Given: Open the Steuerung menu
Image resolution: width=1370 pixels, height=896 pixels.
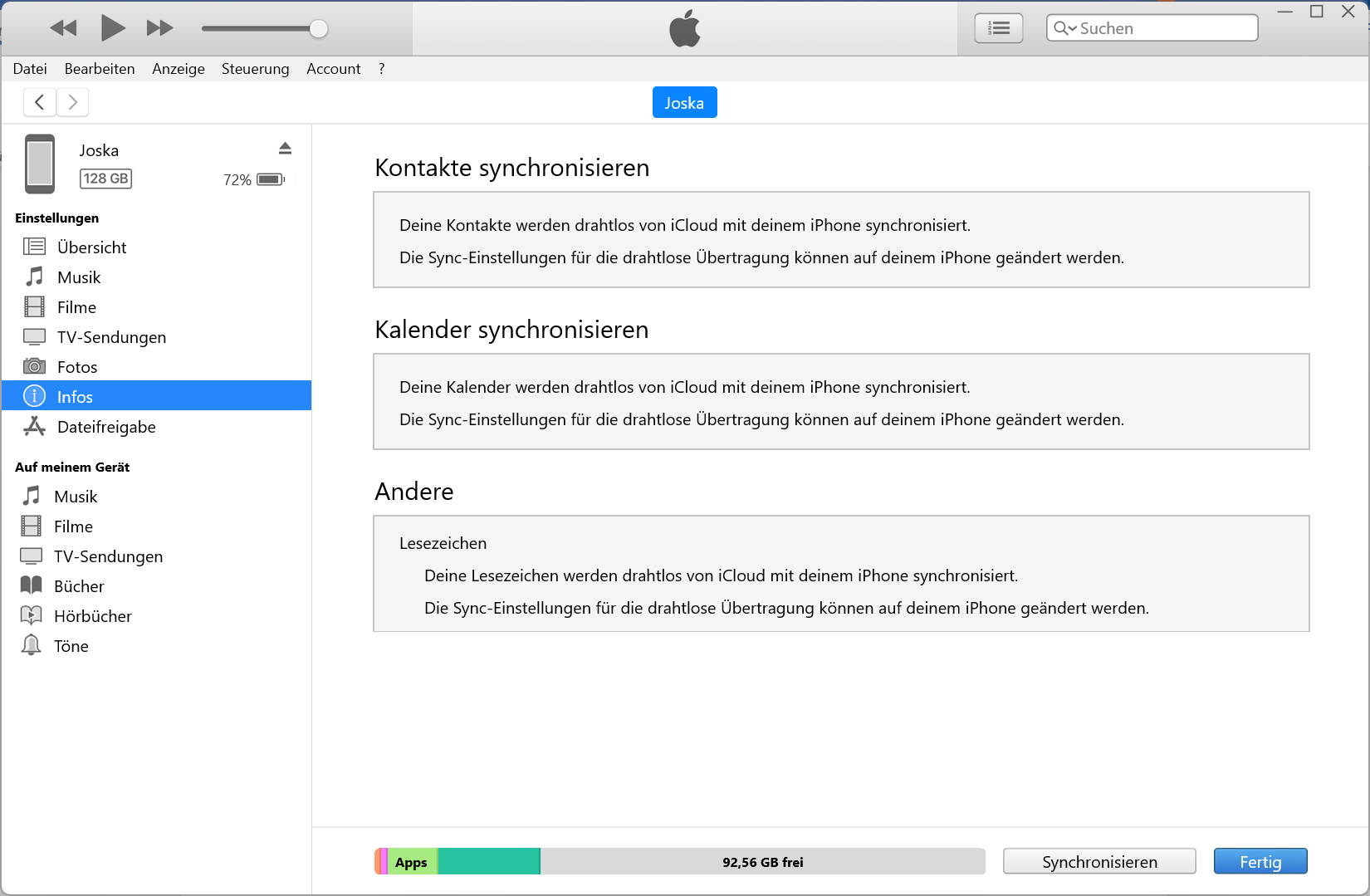Looking at the screenshot, I should click(x=255, y=69).
